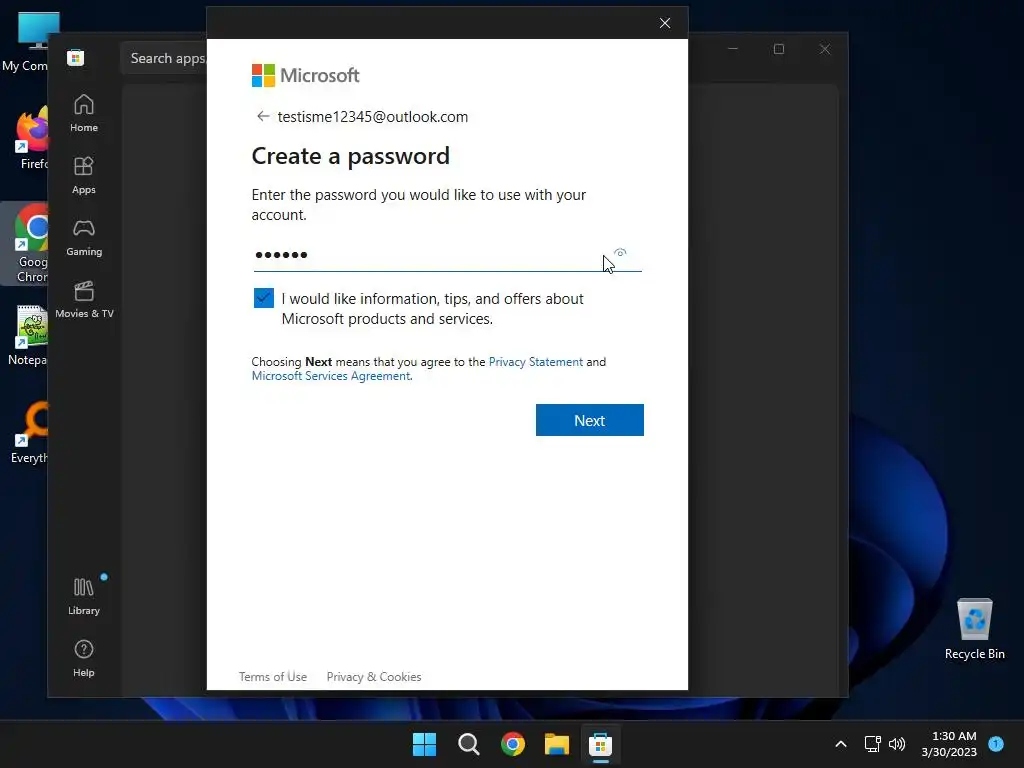Image resolution: width=1024 pixels, height=768 pixels.
Task: Open Library in Store sidebar
Action: [84, 596]
